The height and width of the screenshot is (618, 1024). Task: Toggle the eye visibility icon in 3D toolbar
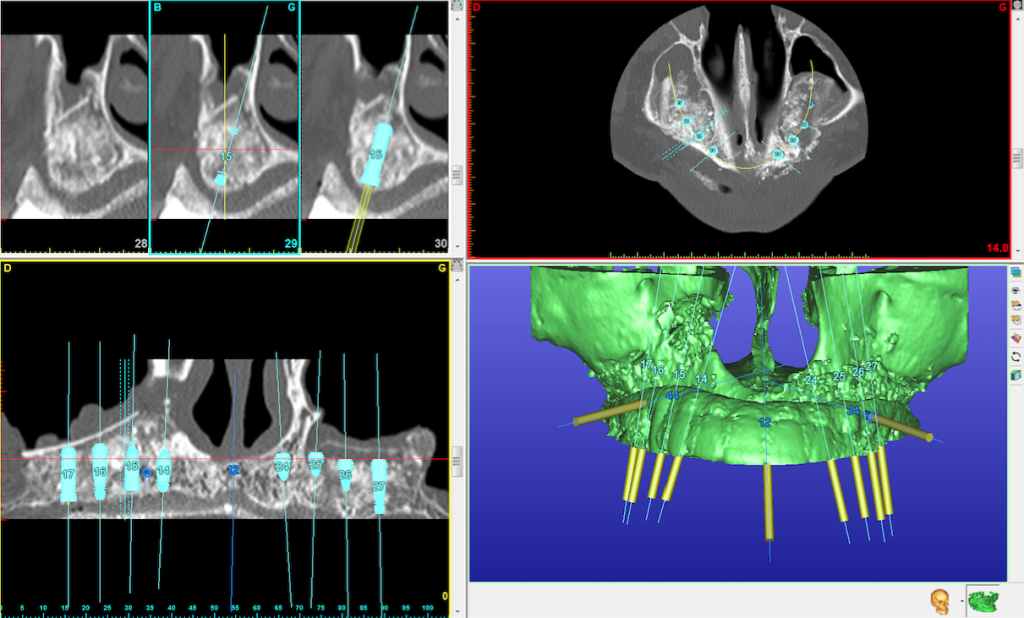coord(1017,288)
